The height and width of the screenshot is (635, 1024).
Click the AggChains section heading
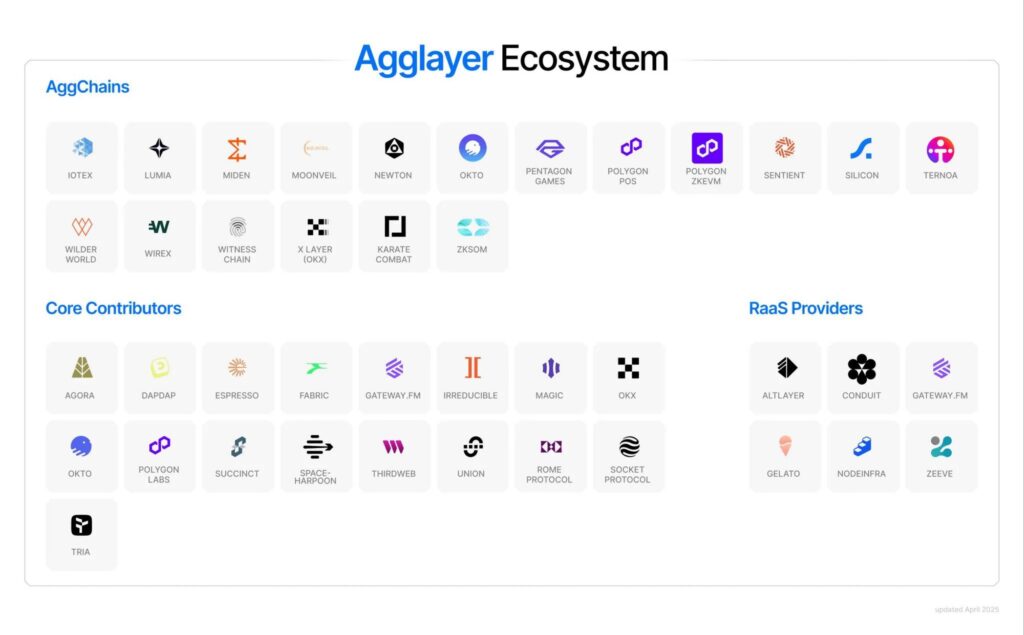(x=88, y=87)
